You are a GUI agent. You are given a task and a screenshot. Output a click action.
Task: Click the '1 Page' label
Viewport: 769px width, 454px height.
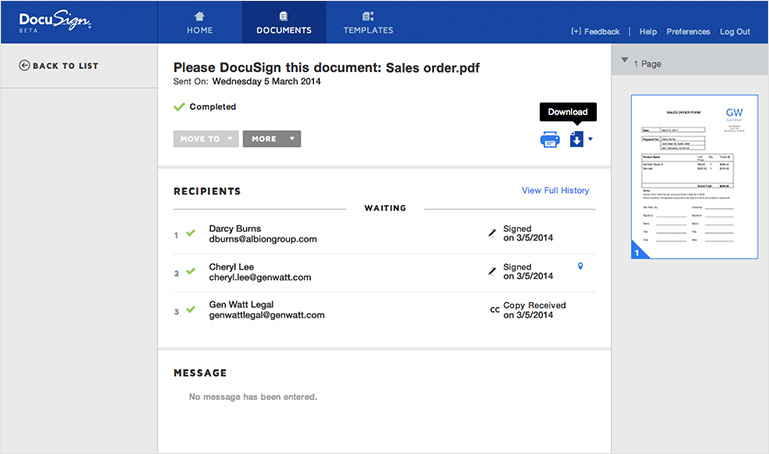click(647, 64)
